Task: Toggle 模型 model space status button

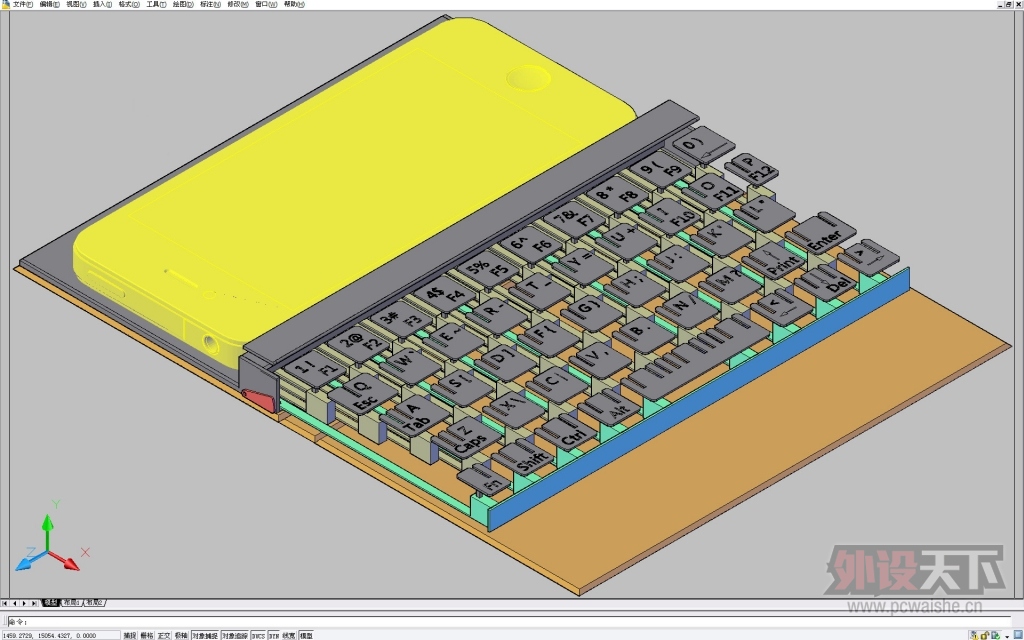Action: pos(306,635)
